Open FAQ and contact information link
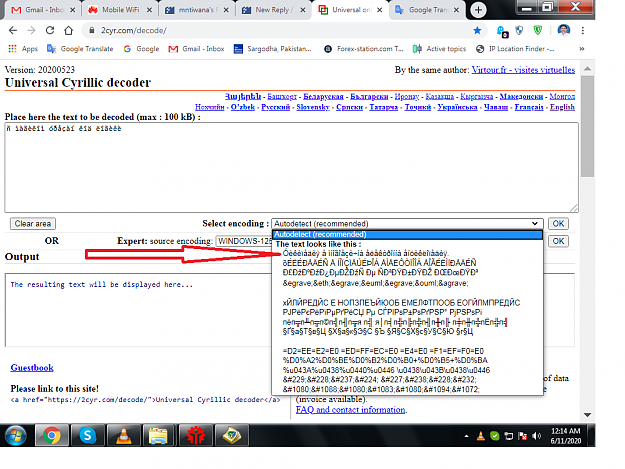This screenshot has height=469, width=625. point(351,410)
